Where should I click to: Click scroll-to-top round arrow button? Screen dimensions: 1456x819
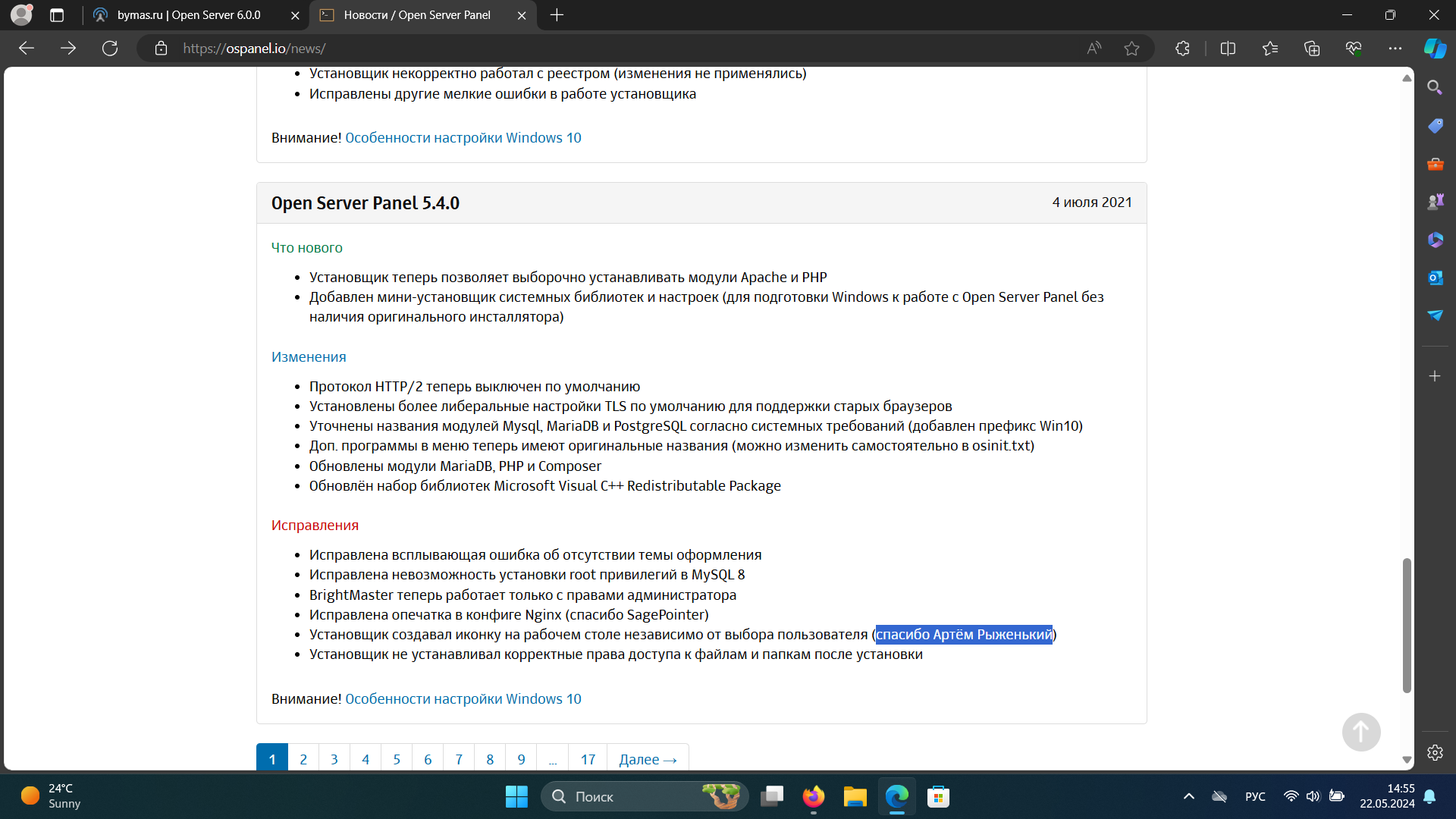(1361, 732)
